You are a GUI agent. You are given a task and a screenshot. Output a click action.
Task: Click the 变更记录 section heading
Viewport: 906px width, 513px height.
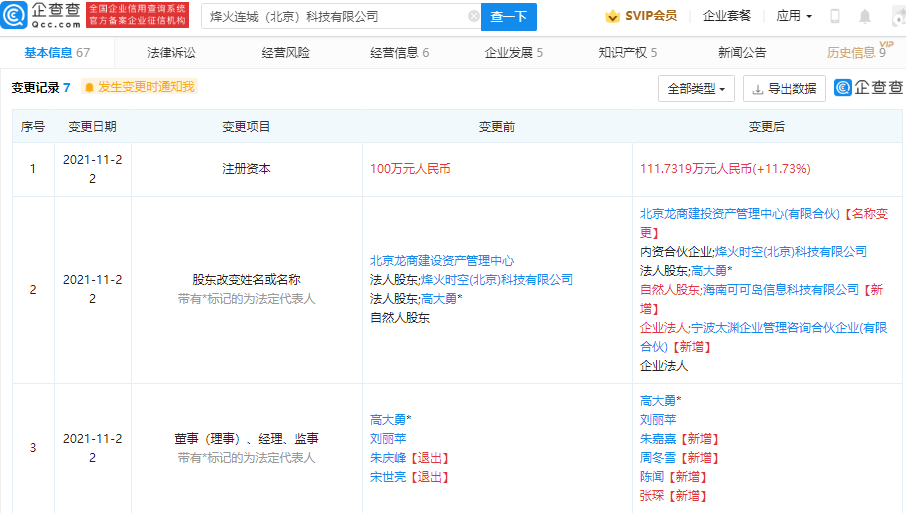(35, 87)
